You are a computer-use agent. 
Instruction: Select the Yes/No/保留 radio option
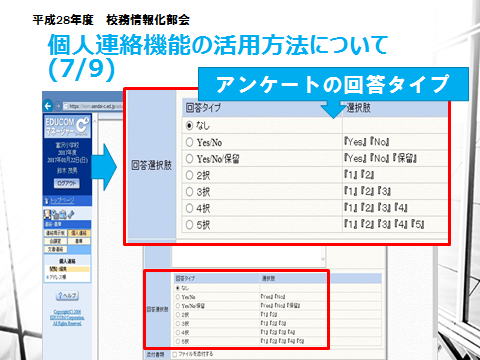coord(189,159)
